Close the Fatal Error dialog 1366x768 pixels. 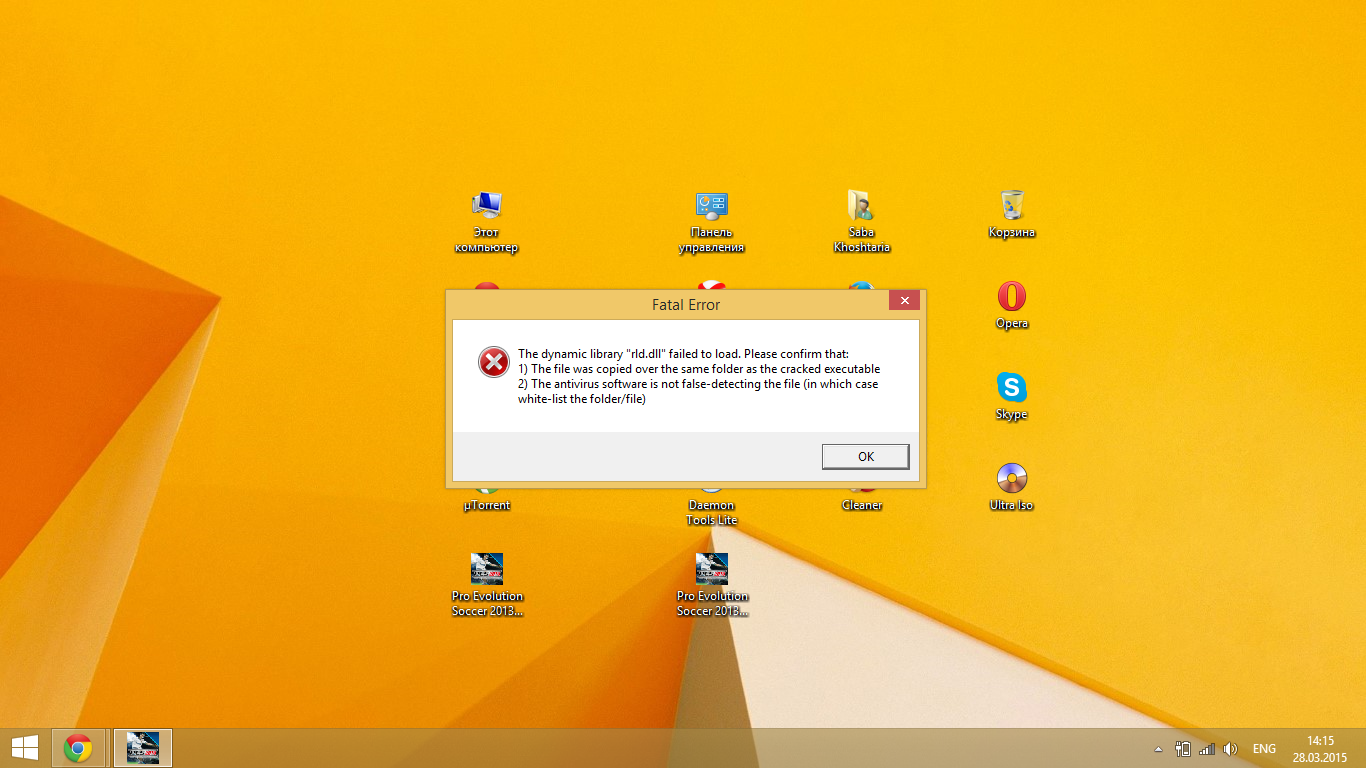point(904,301)
